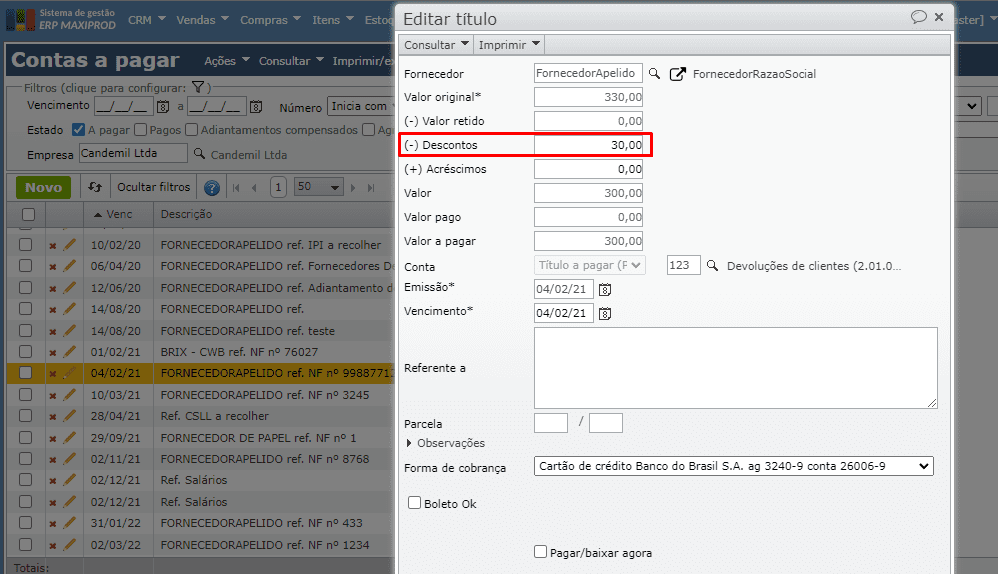The image size is (998, 574).
Task: Edit row dated 10/02/20 with pencil
Action: [69, 244]
